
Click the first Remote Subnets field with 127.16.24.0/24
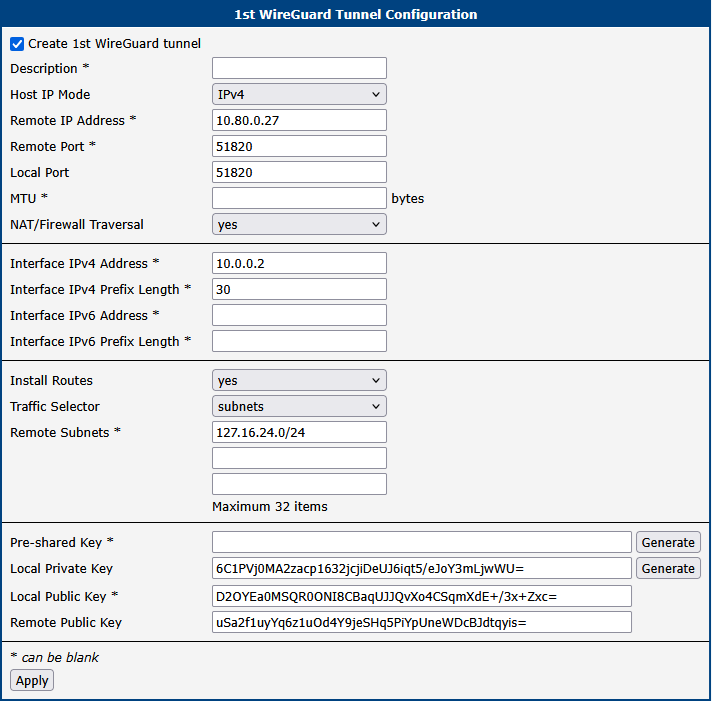tap(299, 432)
